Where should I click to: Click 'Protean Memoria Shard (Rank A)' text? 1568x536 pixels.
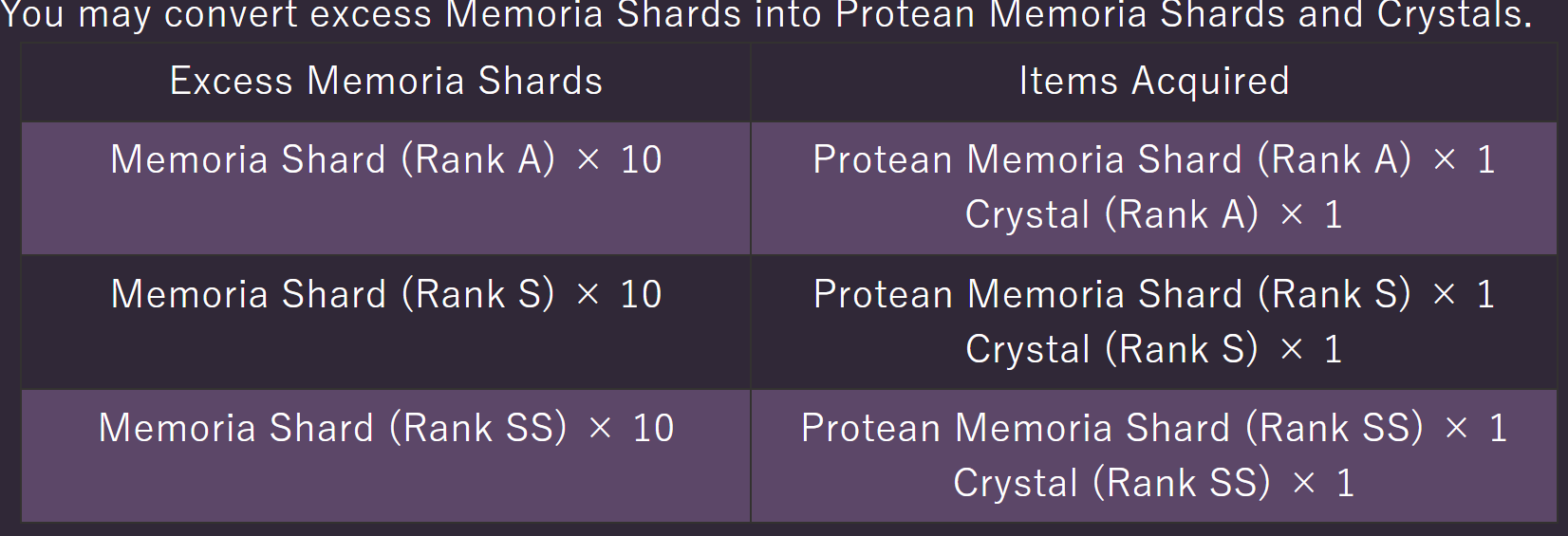click(1111, 159)
